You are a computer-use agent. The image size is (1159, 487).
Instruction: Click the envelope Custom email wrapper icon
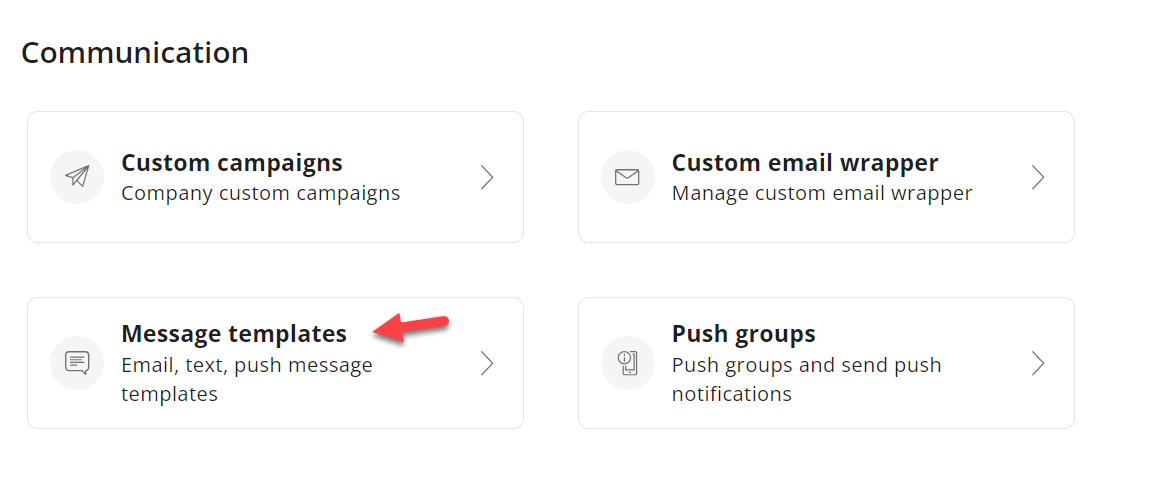(x=628, y=177)
